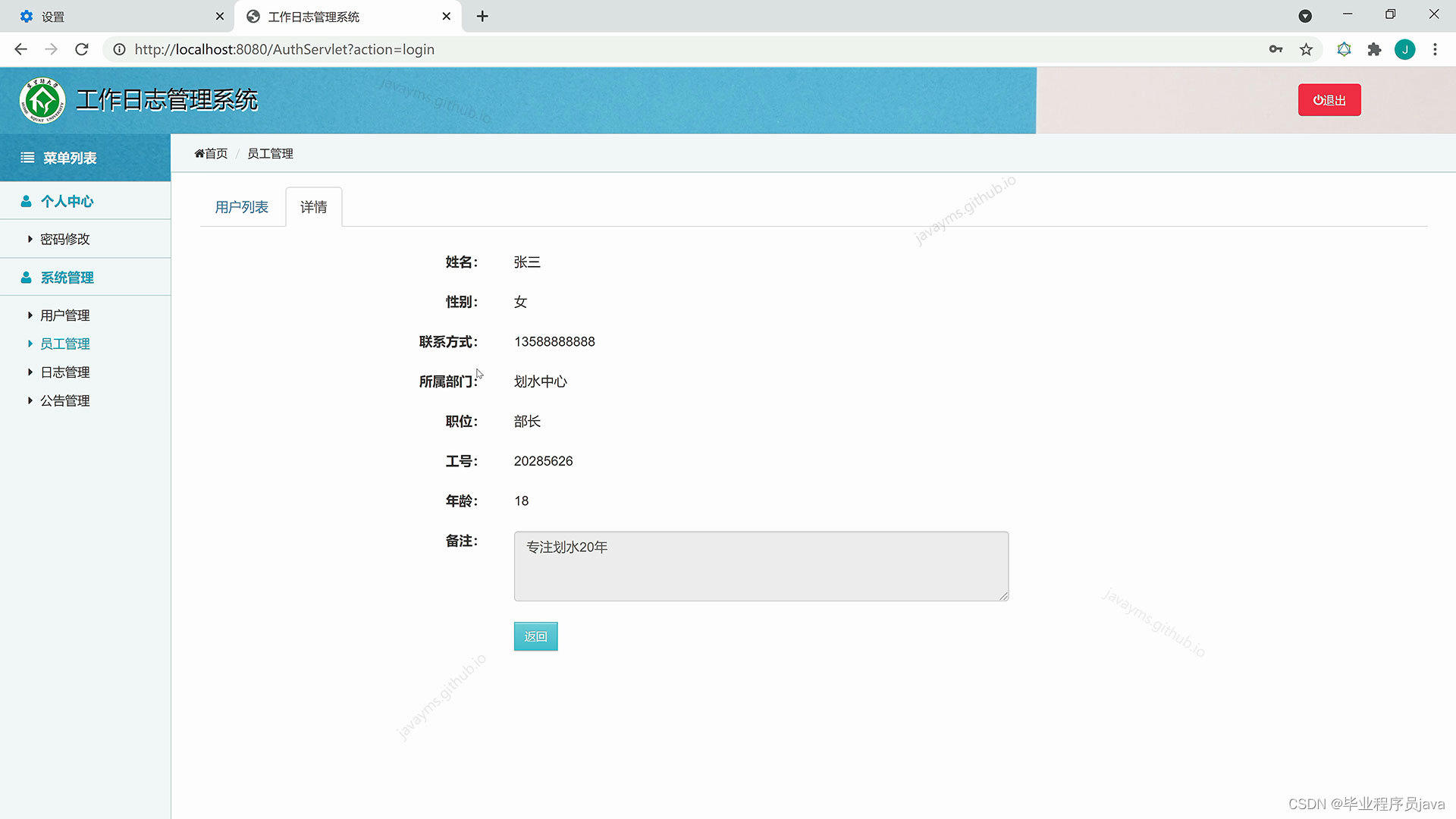Viewport: 1456px width, 819px height.
Task: Open the browser extensions puzzle icon
Action: (x=1374, y=49)
